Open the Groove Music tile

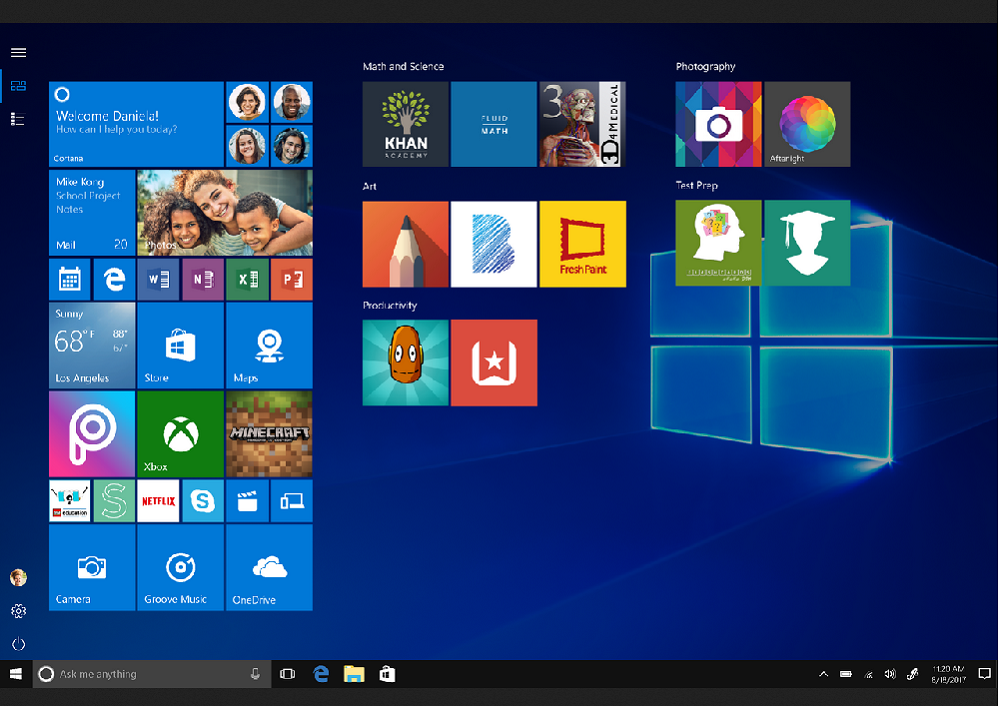click(180, 568)
